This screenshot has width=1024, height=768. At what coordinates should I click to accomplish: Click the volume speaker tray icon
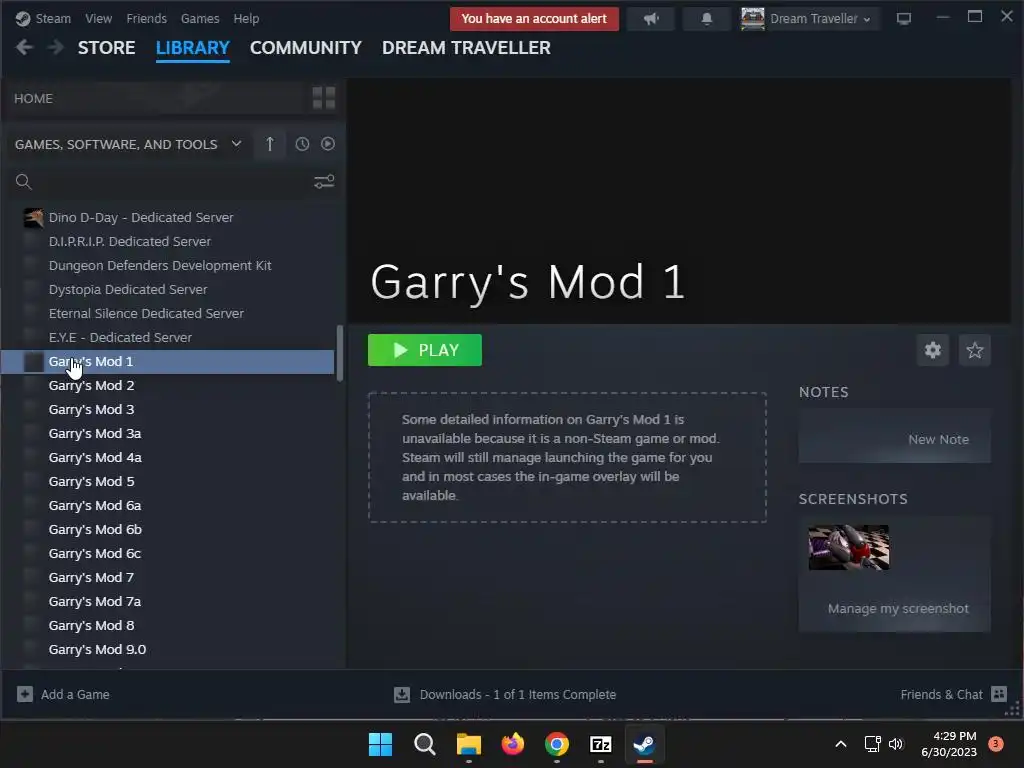point(896,744)
